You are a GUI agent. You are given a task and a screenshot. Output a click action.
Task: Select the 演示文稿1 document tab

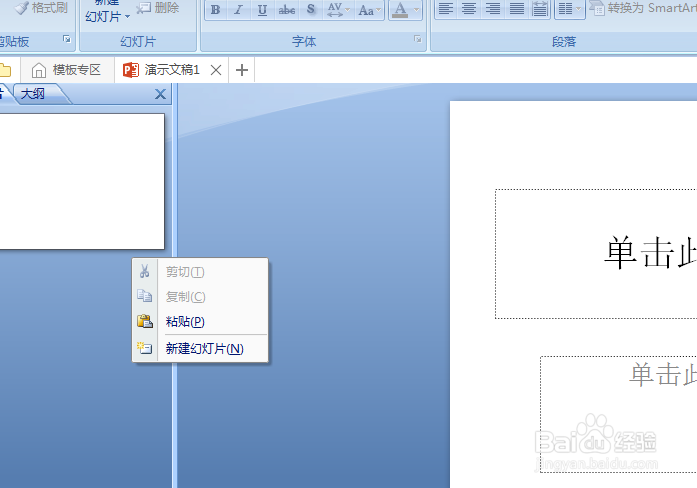161,70
